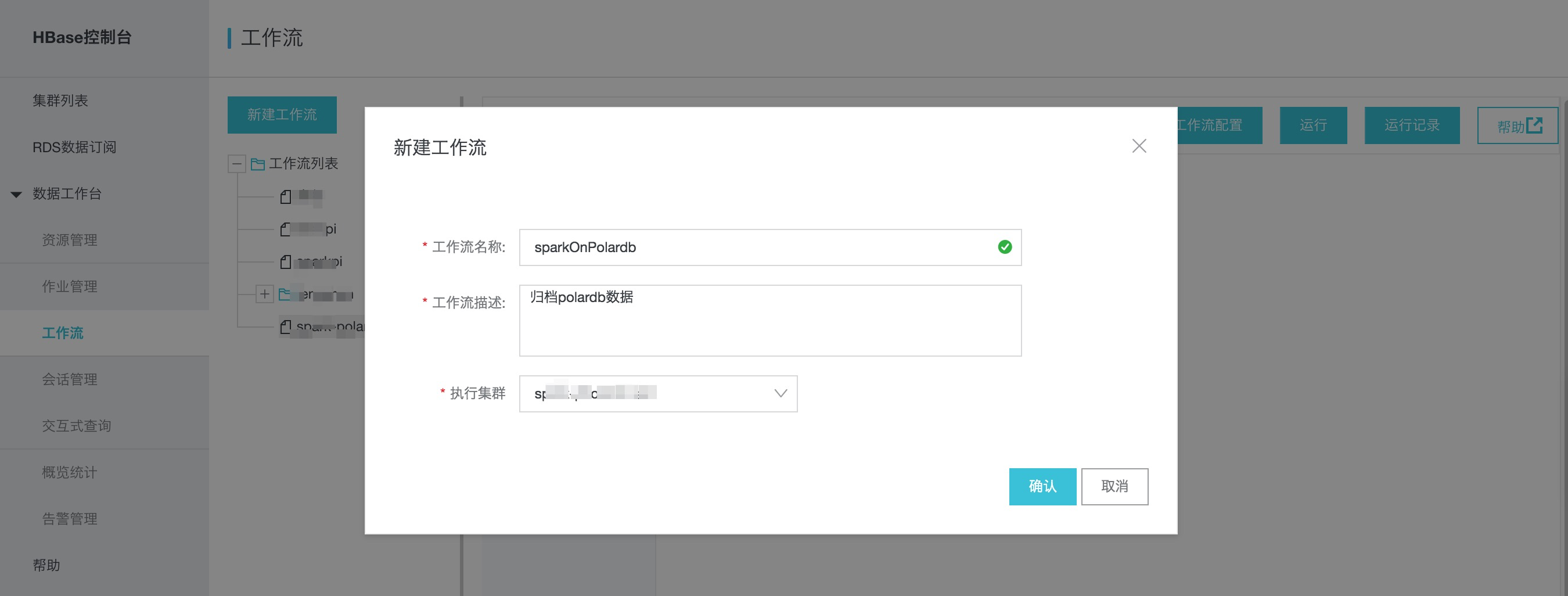Switch to 会话管理 in the sidebar
The image size is (1568, 596).
pyautogui.click(x=69, y=379)
